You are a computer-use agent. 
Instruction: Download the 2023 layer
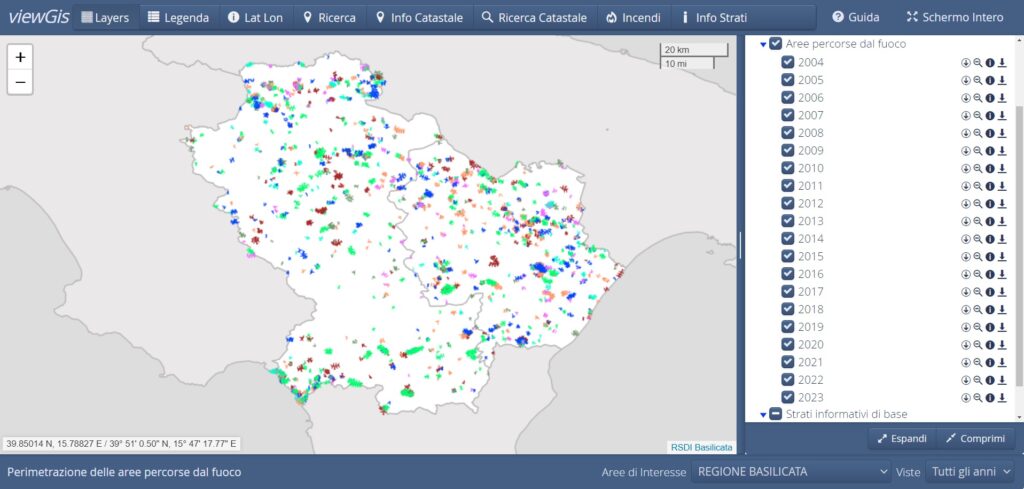[x=1001, y=397]
